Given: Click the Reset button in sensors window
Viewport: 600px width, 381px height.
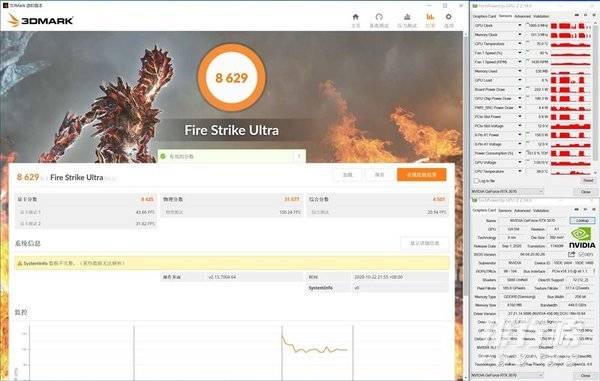Looking at the screenshot, I should [x=588, y=180].
